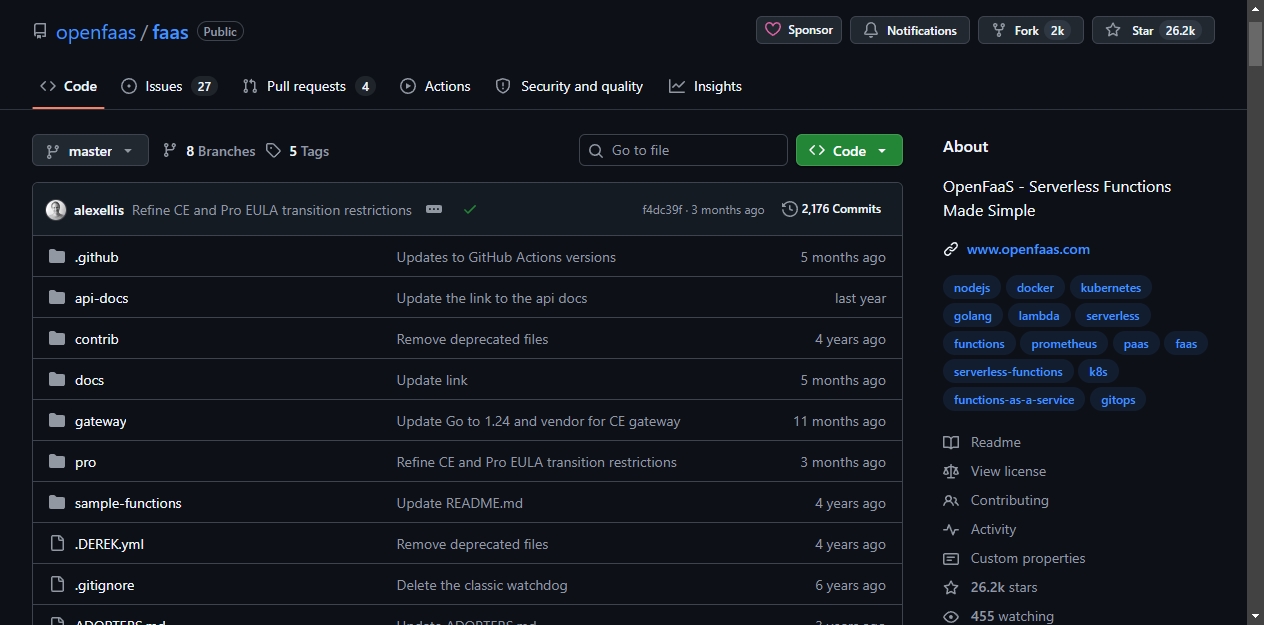Open the api-docs folder
Viewport: 1264px width, 625px height.
click(101, 298)
